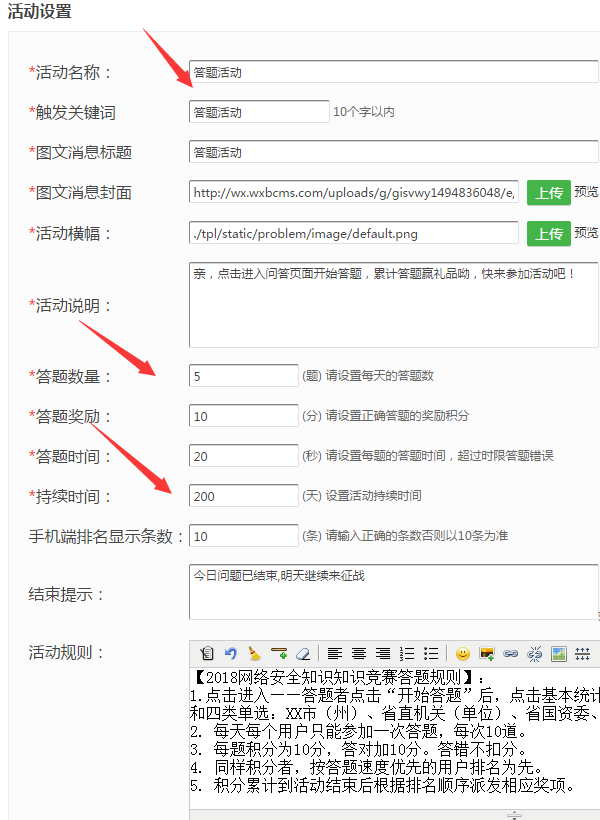This screenshot has width=600, height=820.
Task: Align text left in rules editor
Action: click(x=335, y=654)
